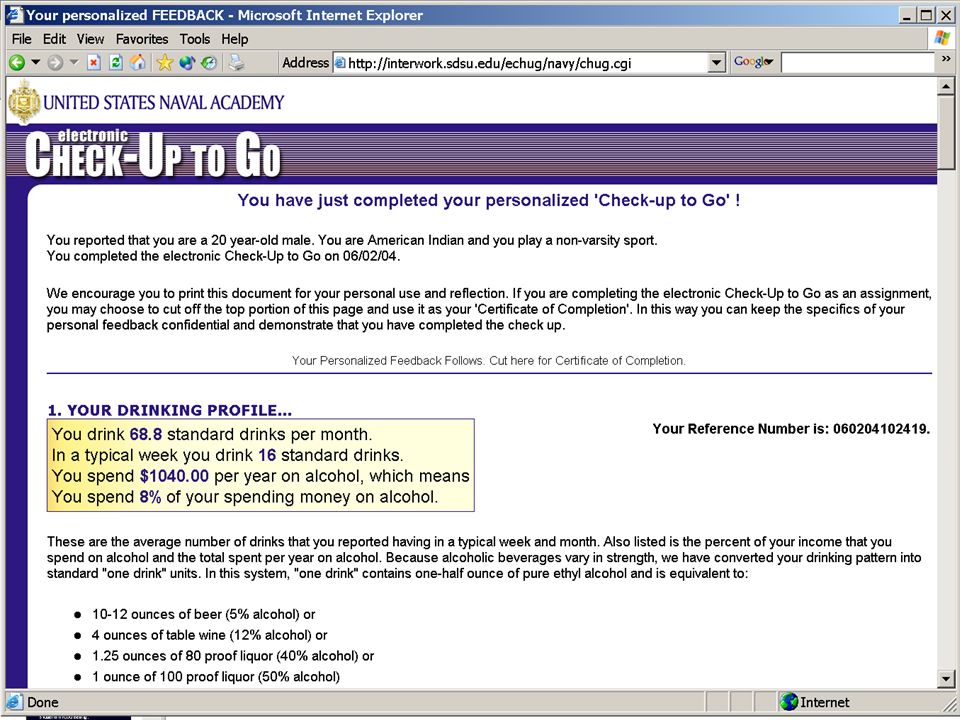Click the Media globe icon
This screenshot has width=960, height=720.
coord(187,62)
